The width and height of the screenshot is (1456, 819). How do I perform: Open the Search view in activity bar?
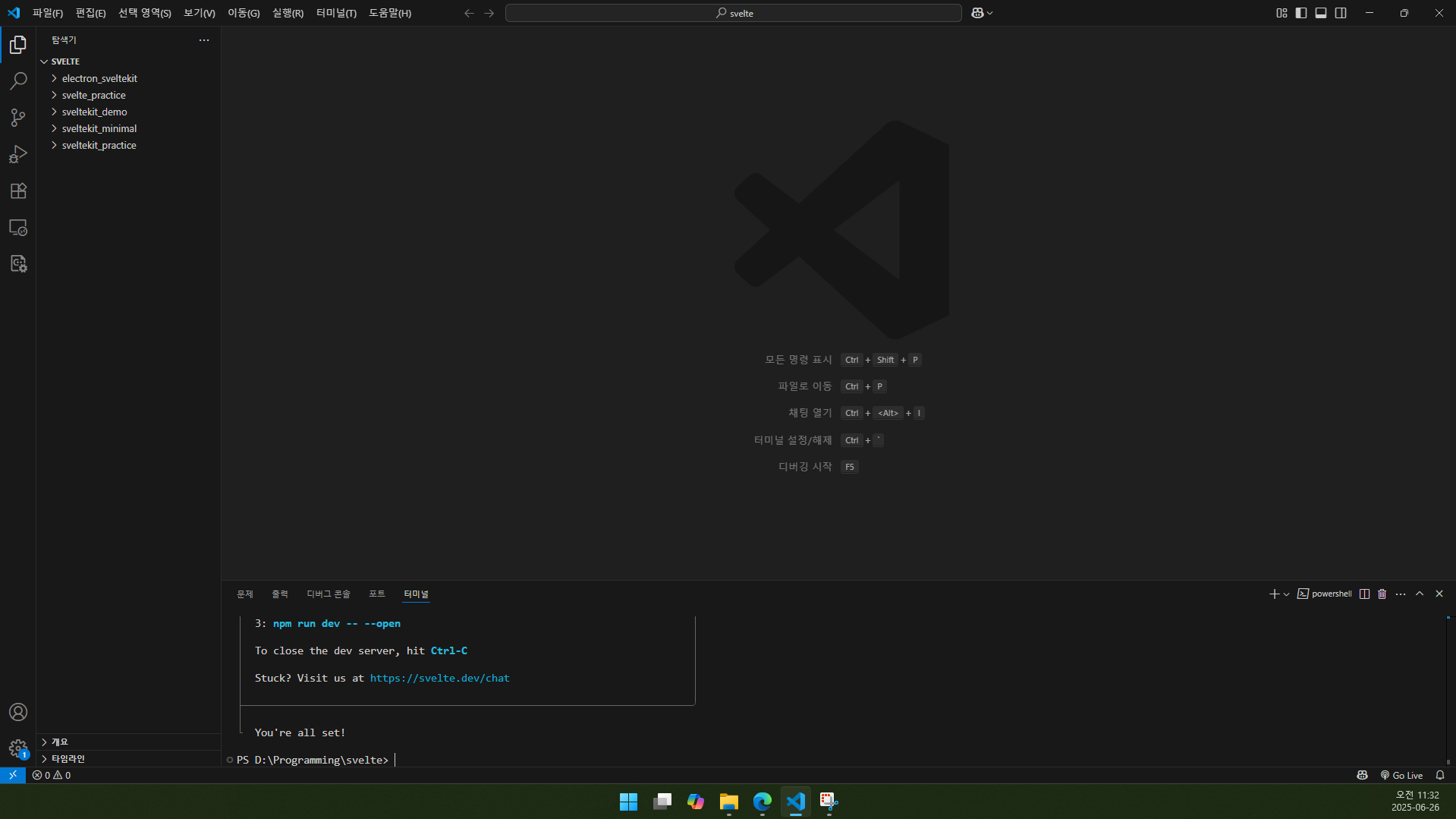pos(18,81)
